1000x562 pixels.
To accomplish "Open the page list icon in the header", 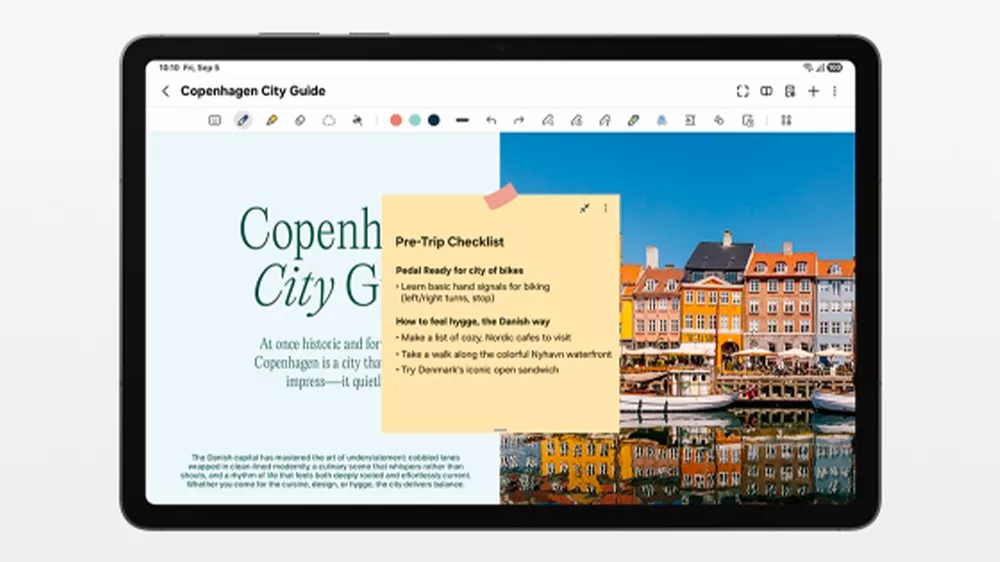I will [x=790, y=91].
